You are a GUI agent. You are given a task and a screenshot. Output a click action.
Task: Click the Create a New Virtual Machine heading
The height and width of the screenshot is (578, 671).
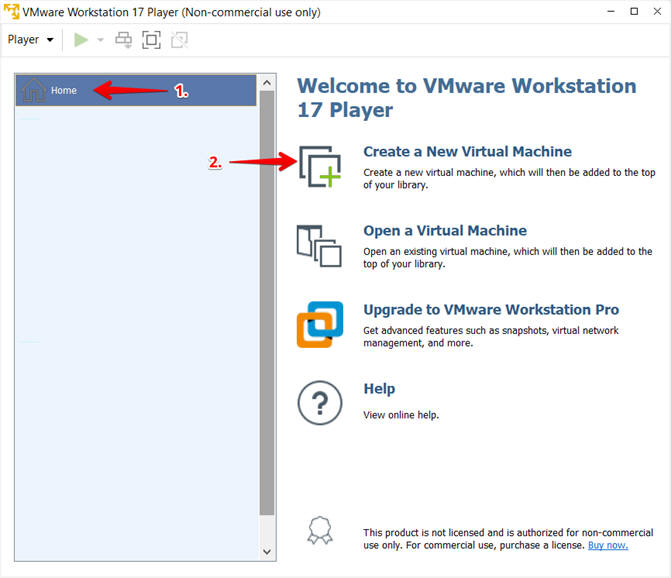(467, 151)
